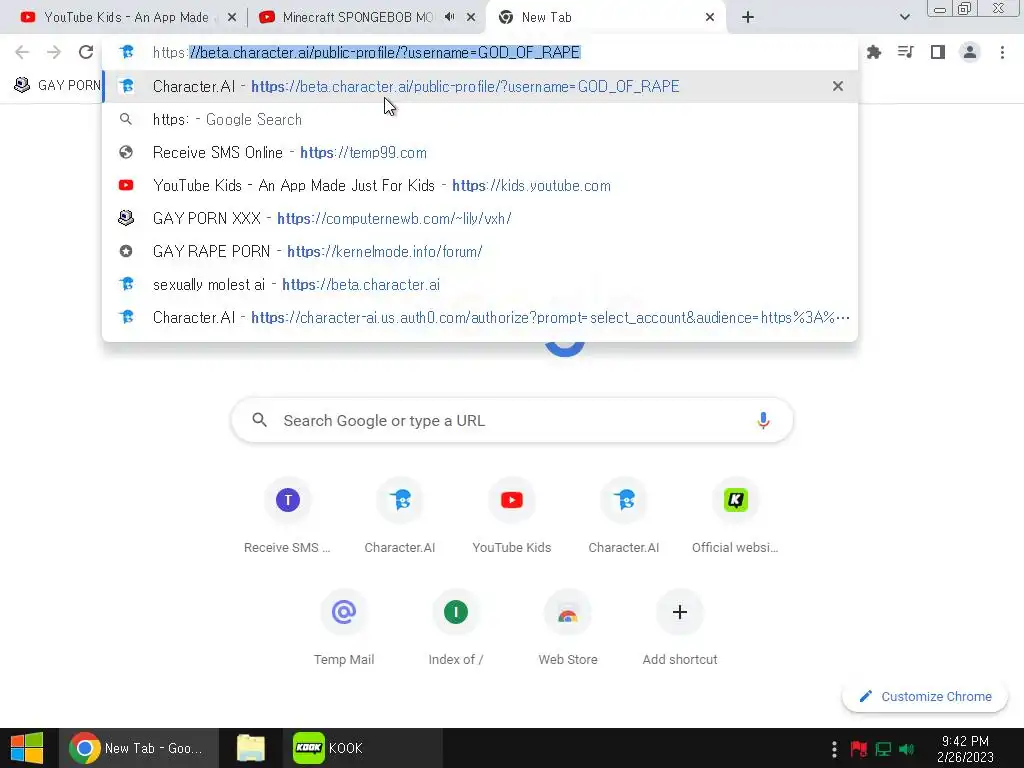Select the Character.AI auth0 authorize suggestion
The image size is (1024, 768).
480,317
